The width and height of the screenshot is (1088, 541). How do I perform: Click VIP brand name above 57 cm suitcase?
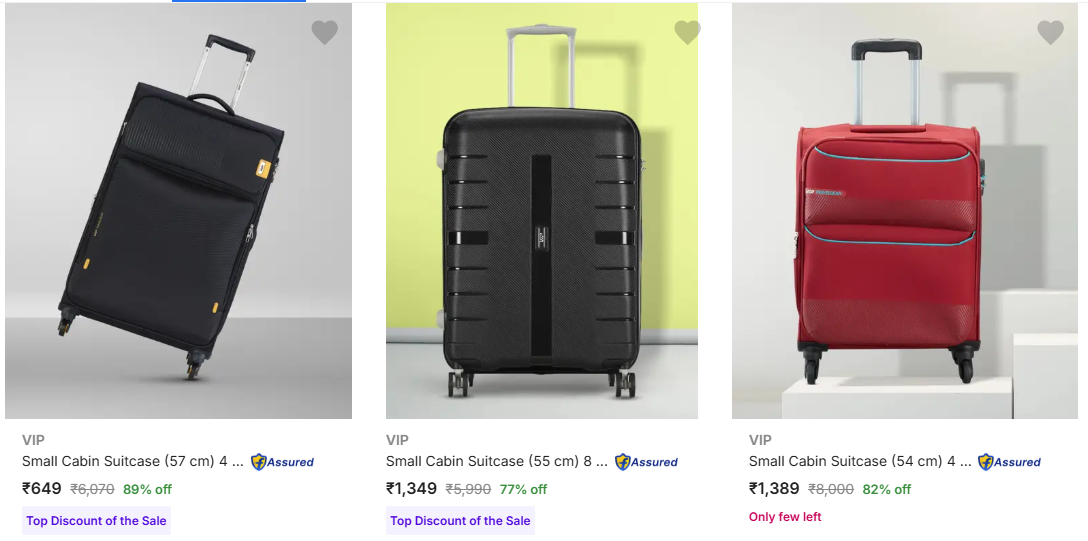tap(33, 440)
